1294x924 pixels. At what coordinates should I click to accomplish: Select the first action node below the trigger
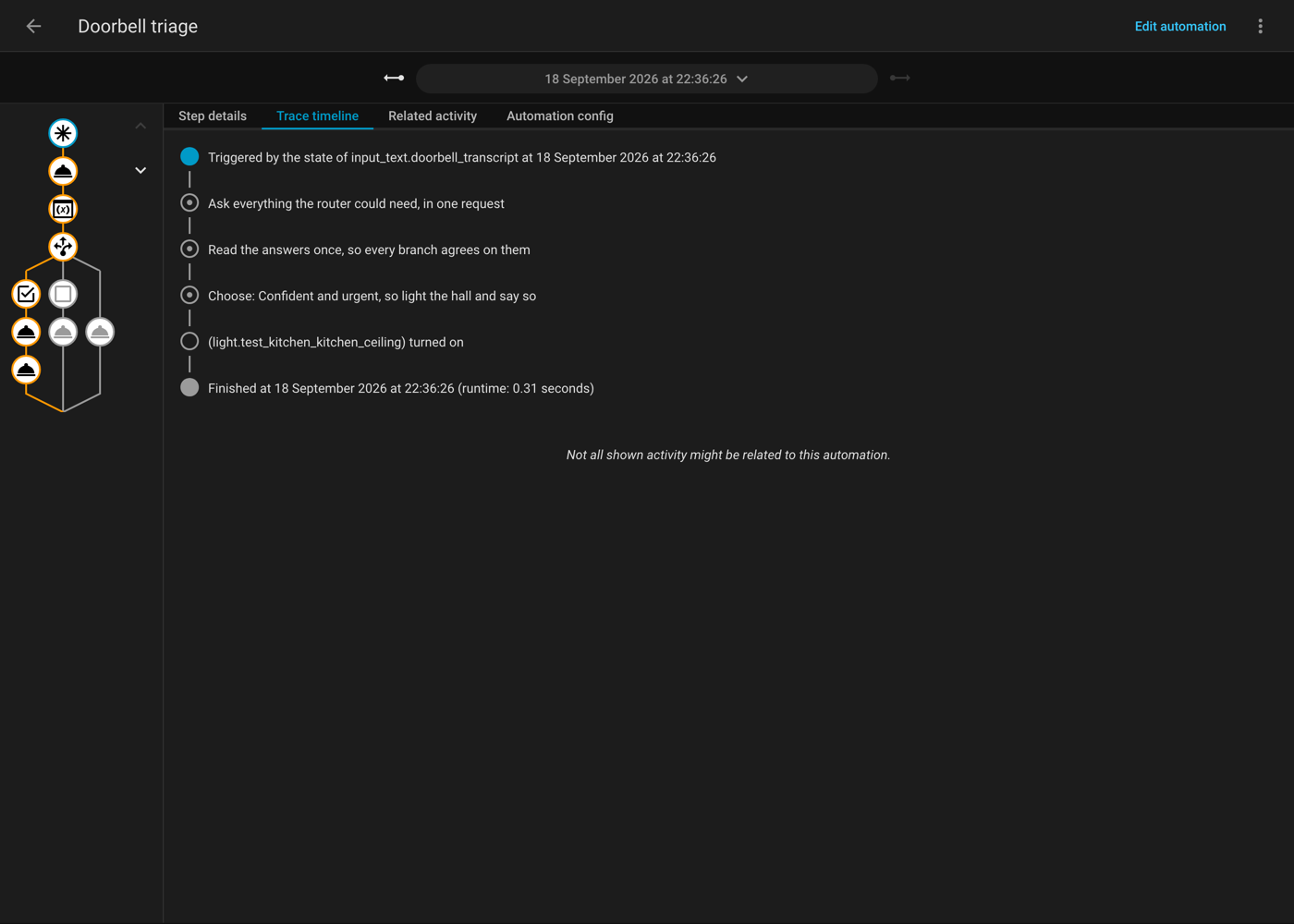63,171
